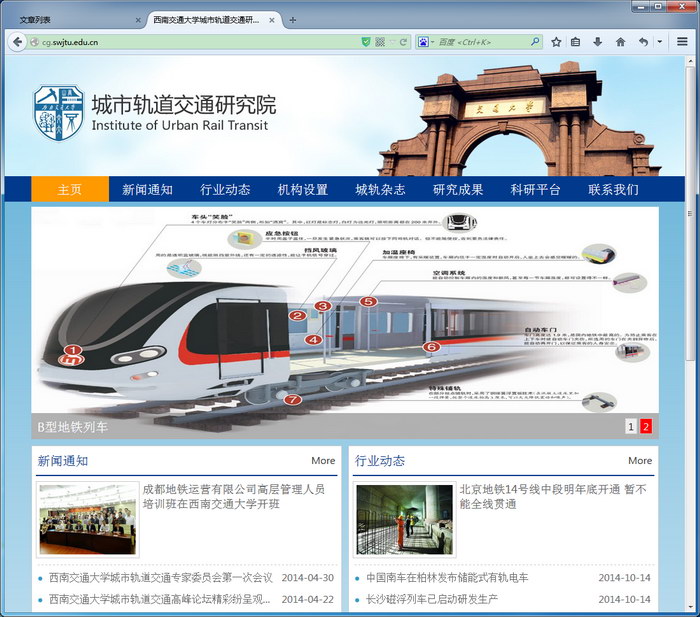The height and width of the screenshot is (617, 700).
Task: Click the university shield logo
Action: click(58, 113)
